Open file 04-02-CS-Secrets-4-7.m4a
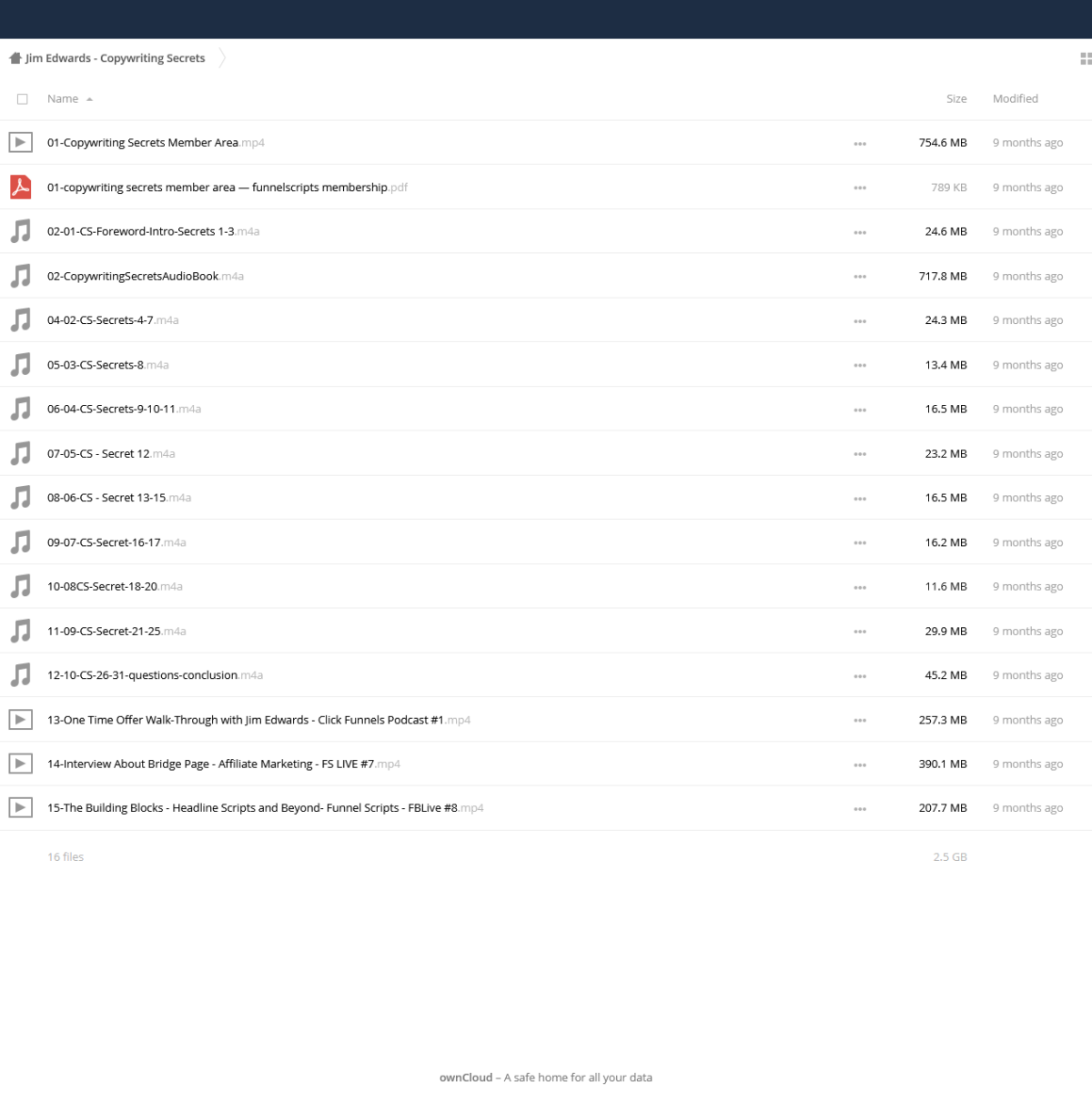This screenshot has height=1103, width=1092. 113,320
